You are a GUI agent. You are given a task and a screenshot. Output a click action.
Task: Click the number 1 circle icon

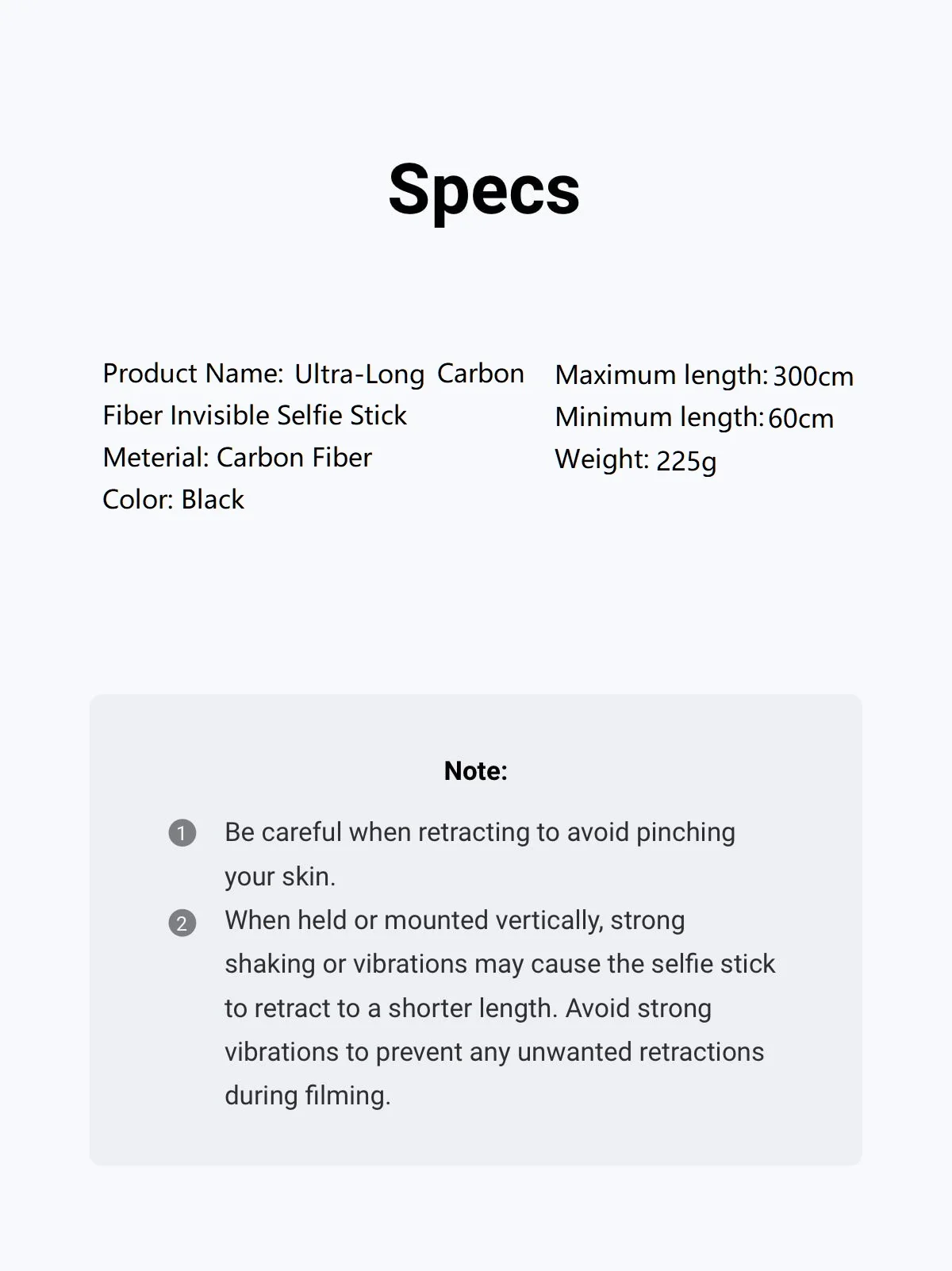click(x=182, y=833)
